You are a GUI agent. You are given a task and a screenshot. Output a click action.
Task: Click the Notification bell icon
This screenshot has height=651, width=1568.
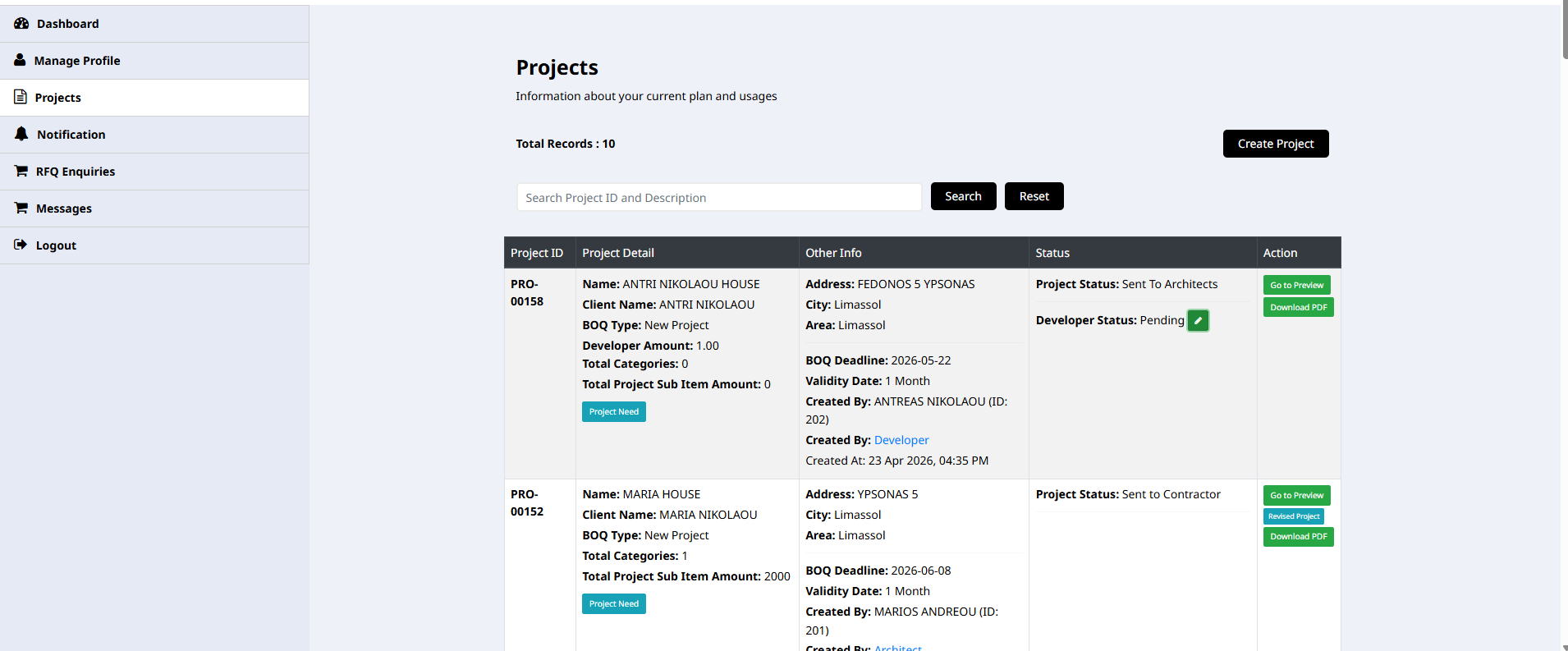pos(21,134)
